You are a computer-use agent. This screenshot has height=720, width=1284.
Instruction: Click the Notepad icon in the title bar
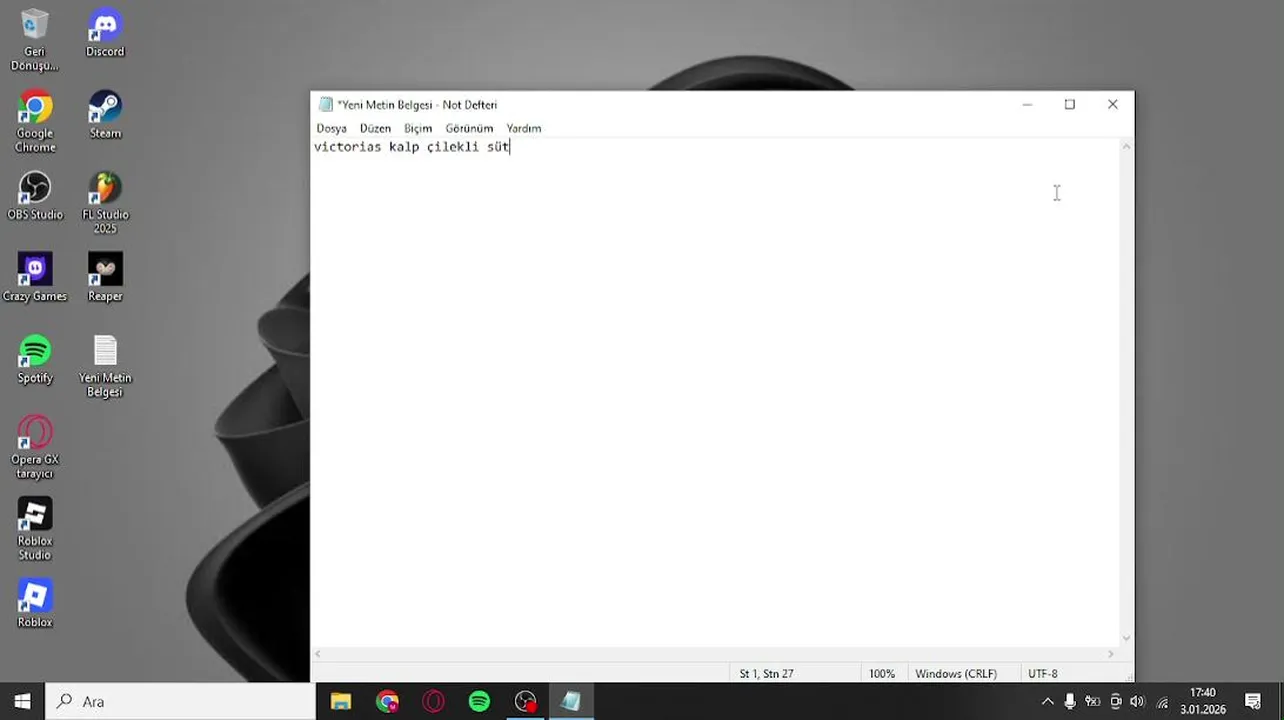(325, 105)
